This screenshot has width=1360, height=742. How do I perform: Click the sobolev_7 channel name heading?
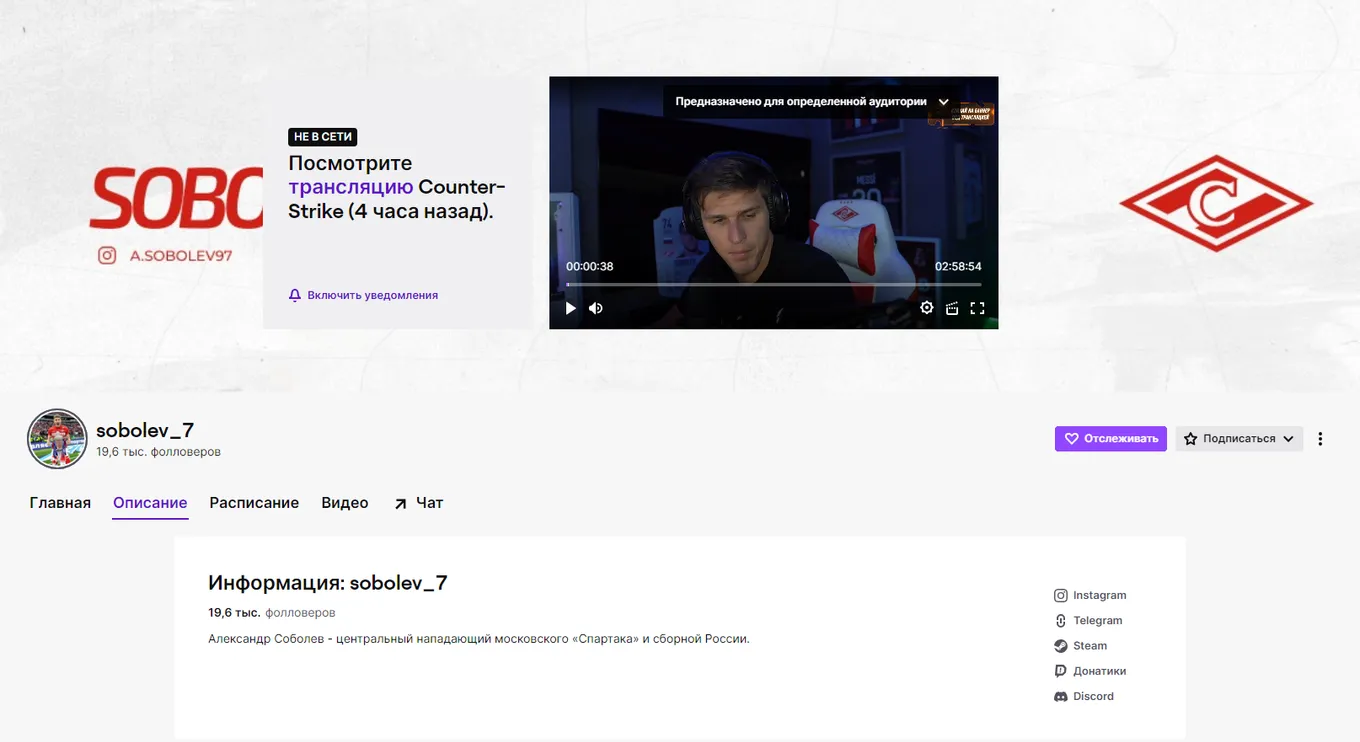pos(145,430)
